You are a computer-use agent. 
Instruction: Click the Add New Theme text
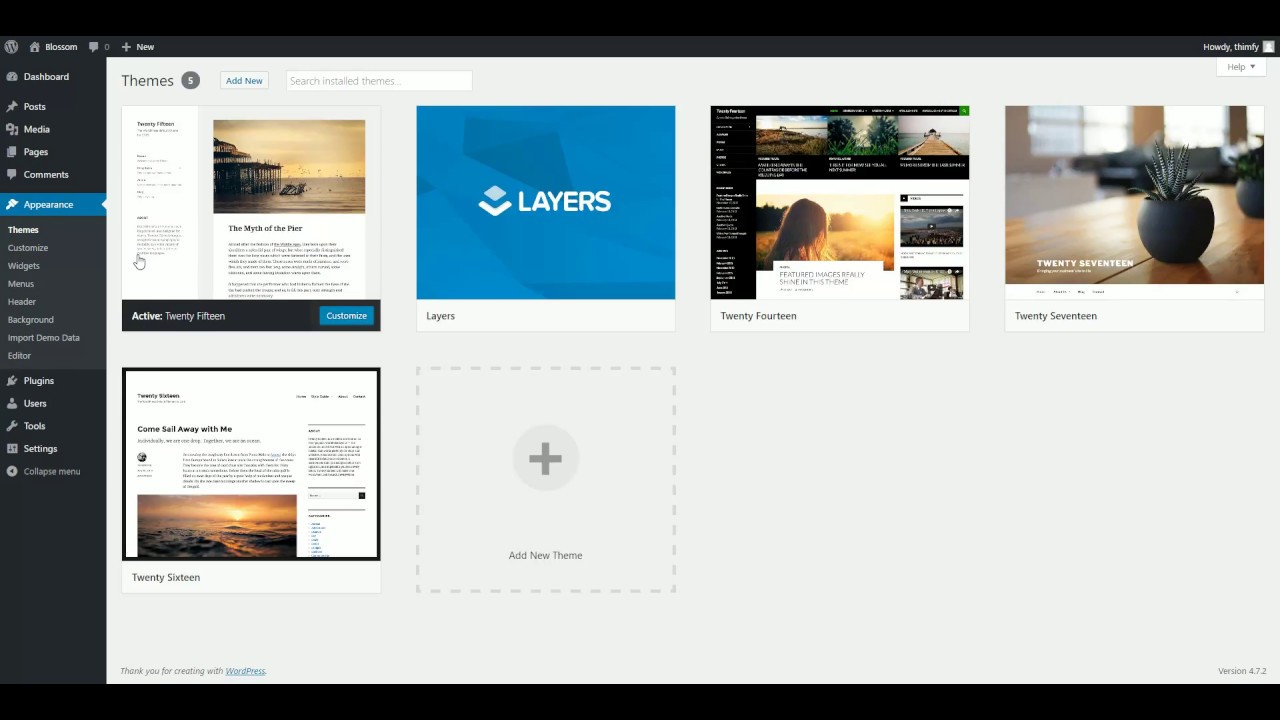tap(545, 556)
